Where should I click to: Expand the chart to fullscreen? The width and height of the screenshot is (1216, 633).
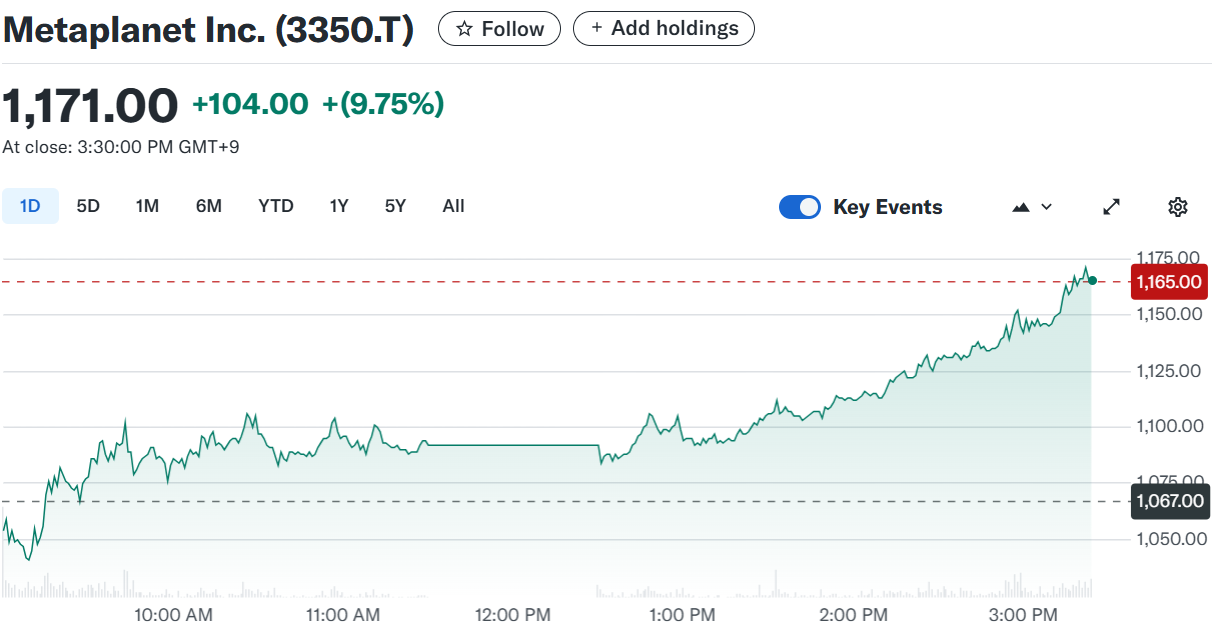pos(1111,206)
